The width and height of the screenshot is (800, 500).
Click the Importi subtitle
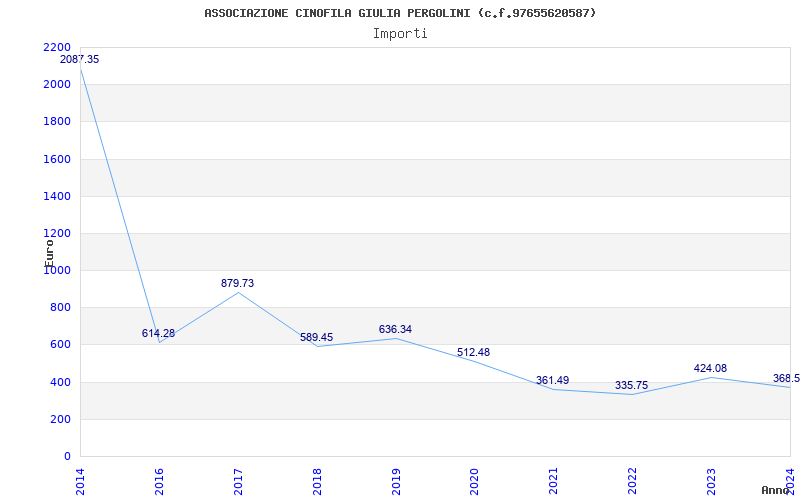400,34
